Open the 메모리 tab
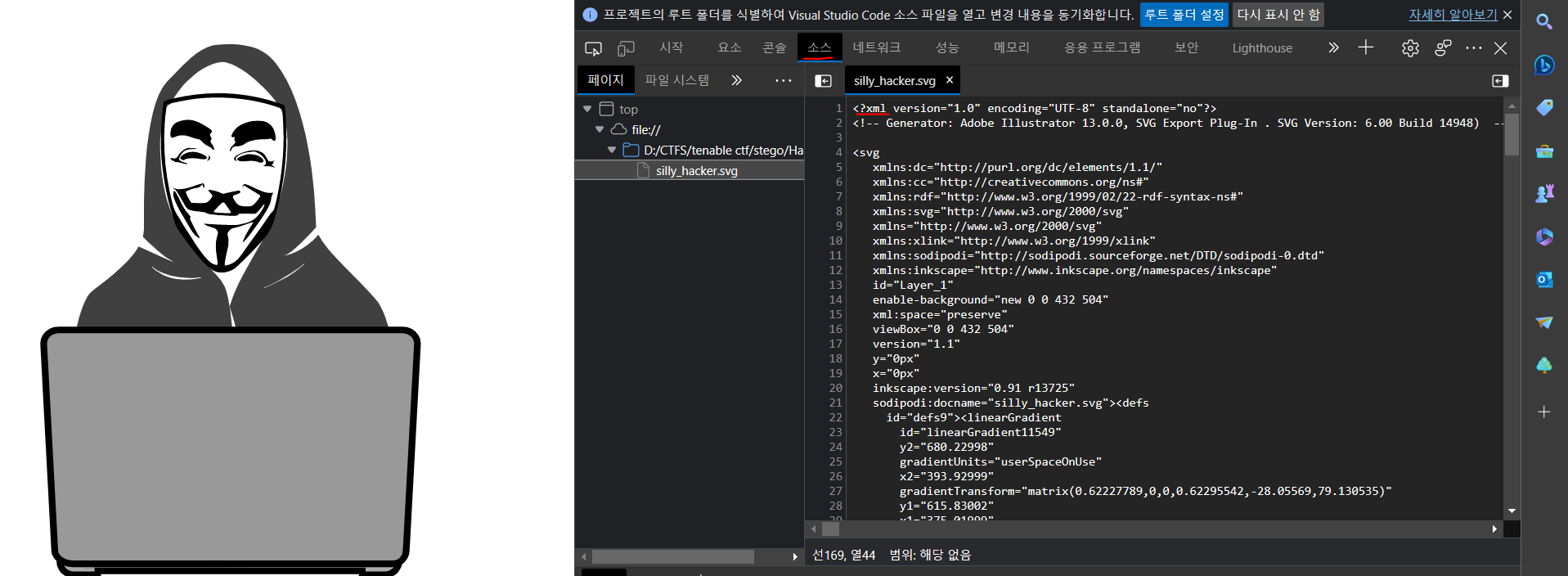The image size is (1568, 576). [1012, 47]
